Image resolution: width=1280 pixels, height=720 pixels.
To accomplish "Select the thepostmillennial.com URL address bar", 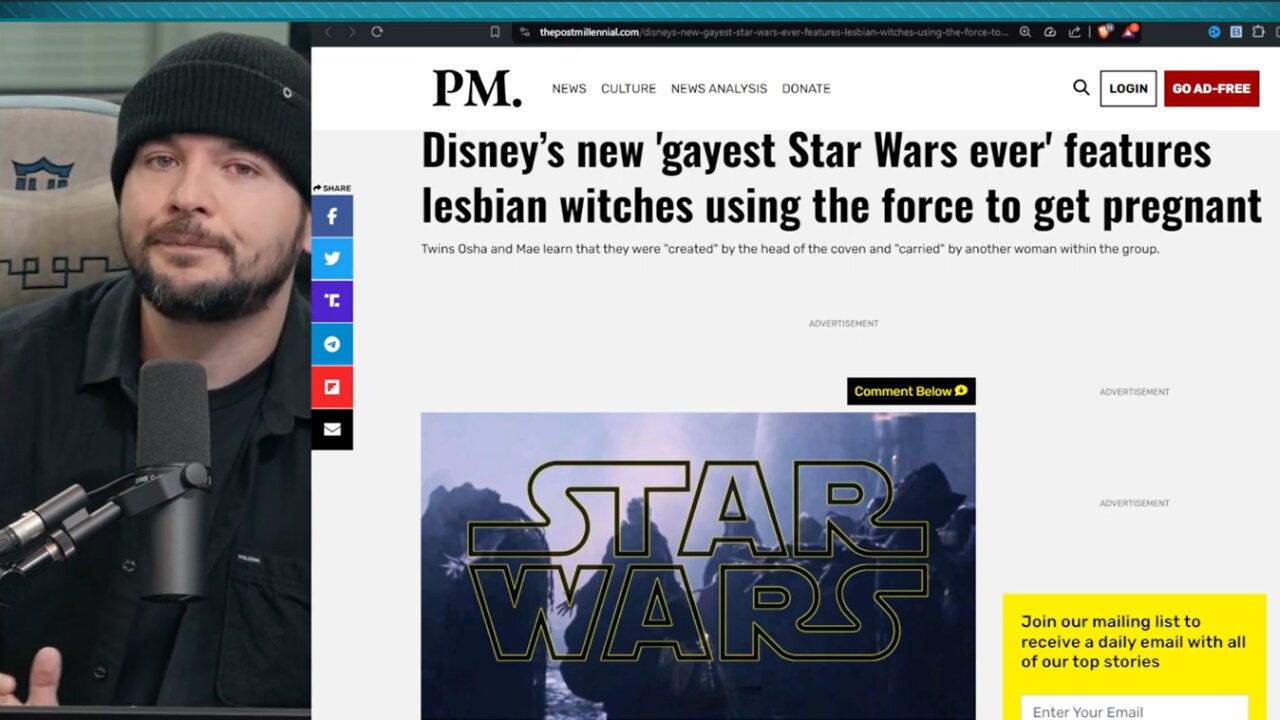I will click(773, 32).
